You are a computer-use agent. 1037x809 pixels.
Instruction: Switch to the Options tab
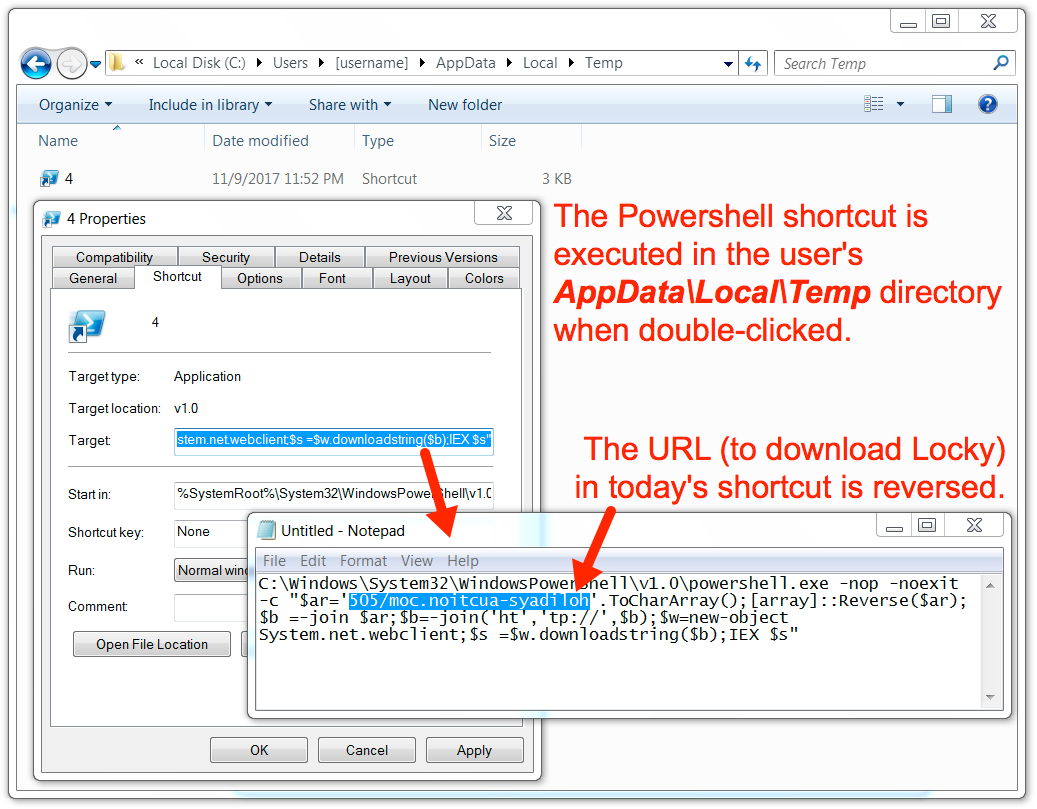[260, 278]
